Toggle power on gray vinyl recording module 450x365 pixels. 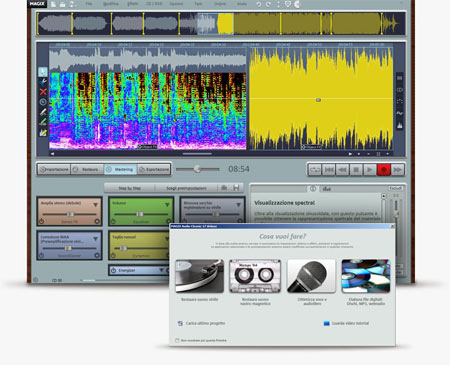(x=185, y=221)
